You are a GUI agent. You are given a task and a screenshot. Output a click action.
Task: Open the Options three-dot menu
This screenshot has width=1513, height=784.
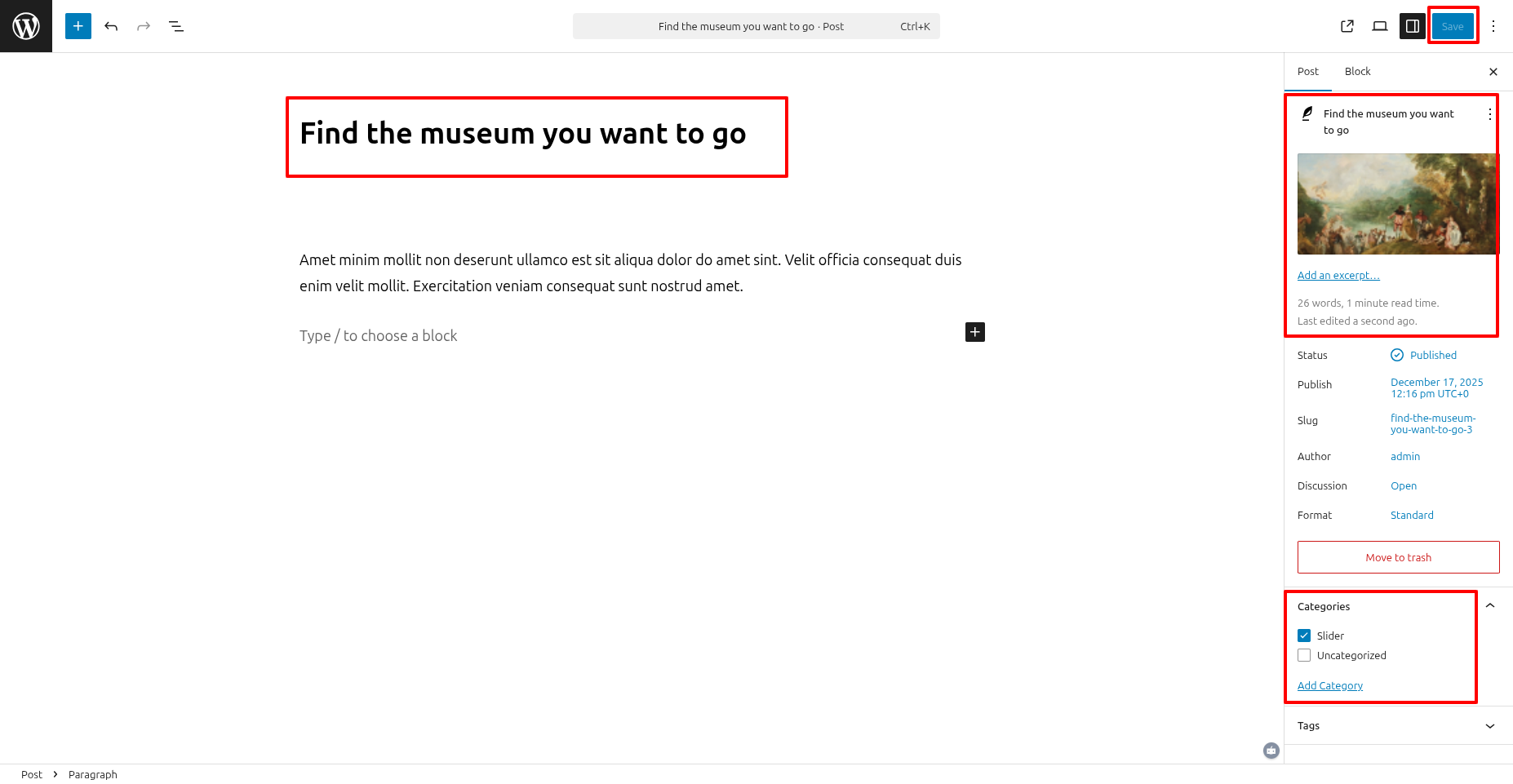tap(1493, 26)
